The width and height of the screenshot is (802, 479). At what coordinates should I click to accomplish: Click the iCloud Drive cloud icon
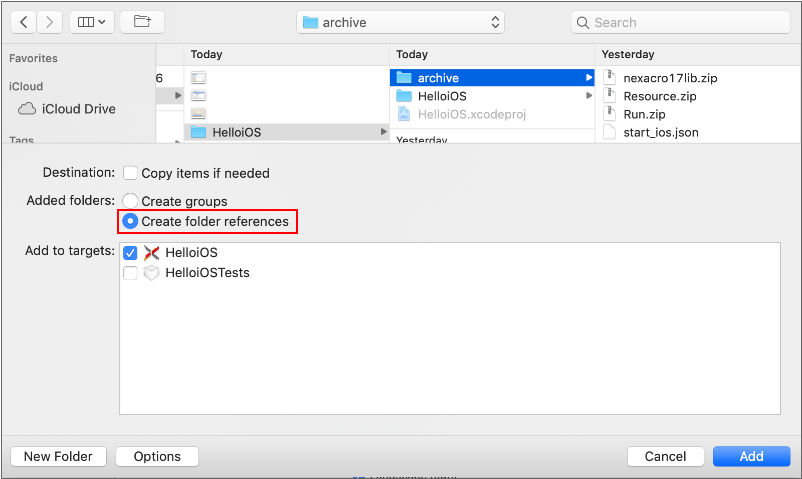coord(28,109)
